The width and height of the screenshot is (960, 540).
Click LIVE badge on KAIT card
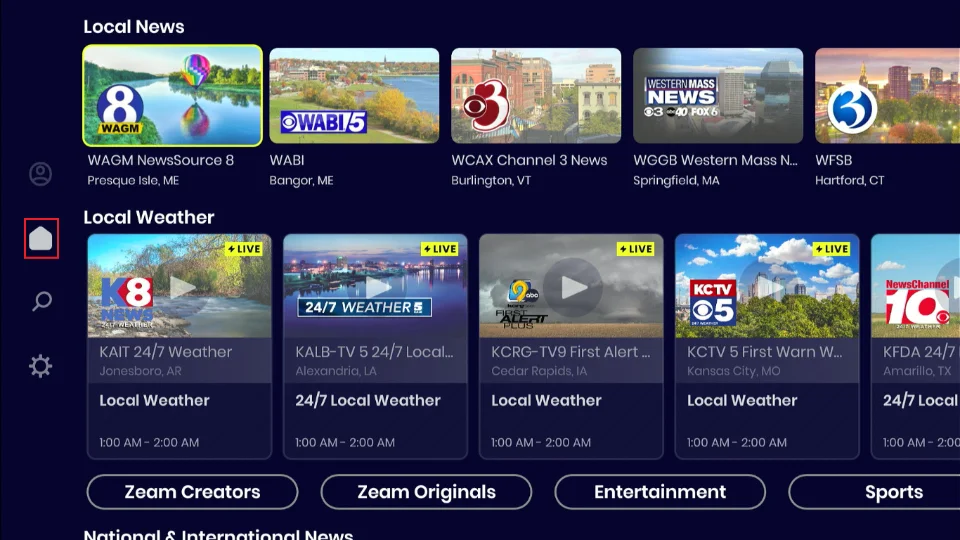pos(244,249)
